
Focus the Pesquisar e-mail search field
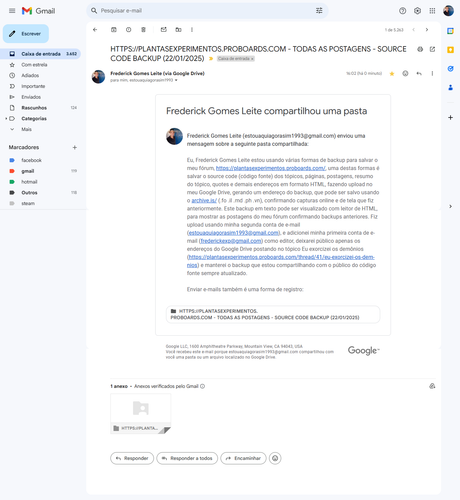(x=207, y=11)
